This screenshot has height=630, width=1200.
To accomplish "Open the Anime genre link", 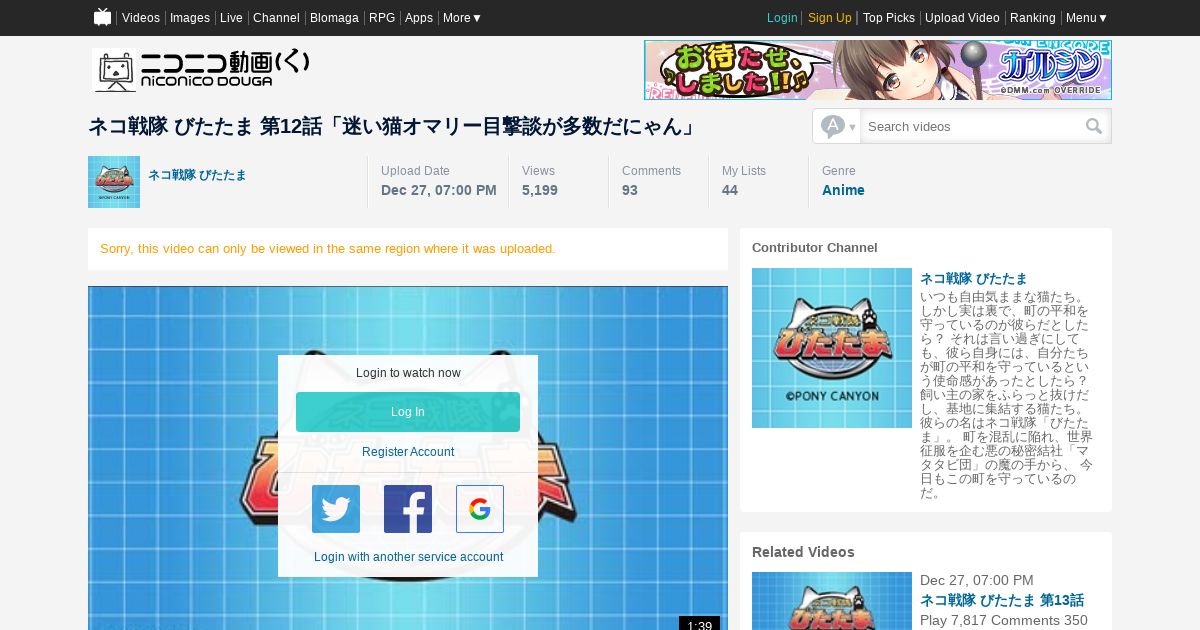I will coord(843,190).
